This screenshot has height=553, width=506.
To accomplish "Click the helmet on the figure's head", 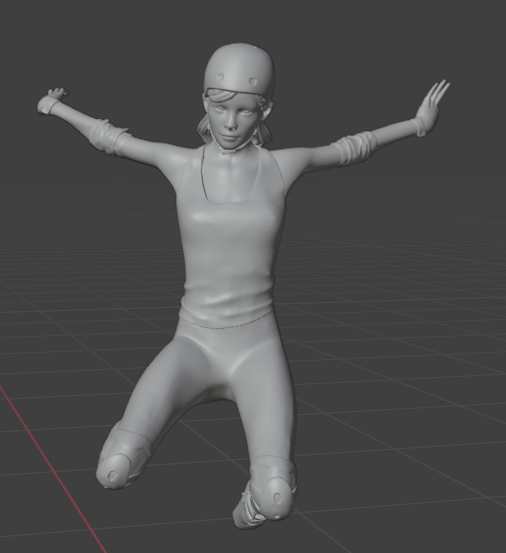I will pyautogui.click(x=239, y=69).
